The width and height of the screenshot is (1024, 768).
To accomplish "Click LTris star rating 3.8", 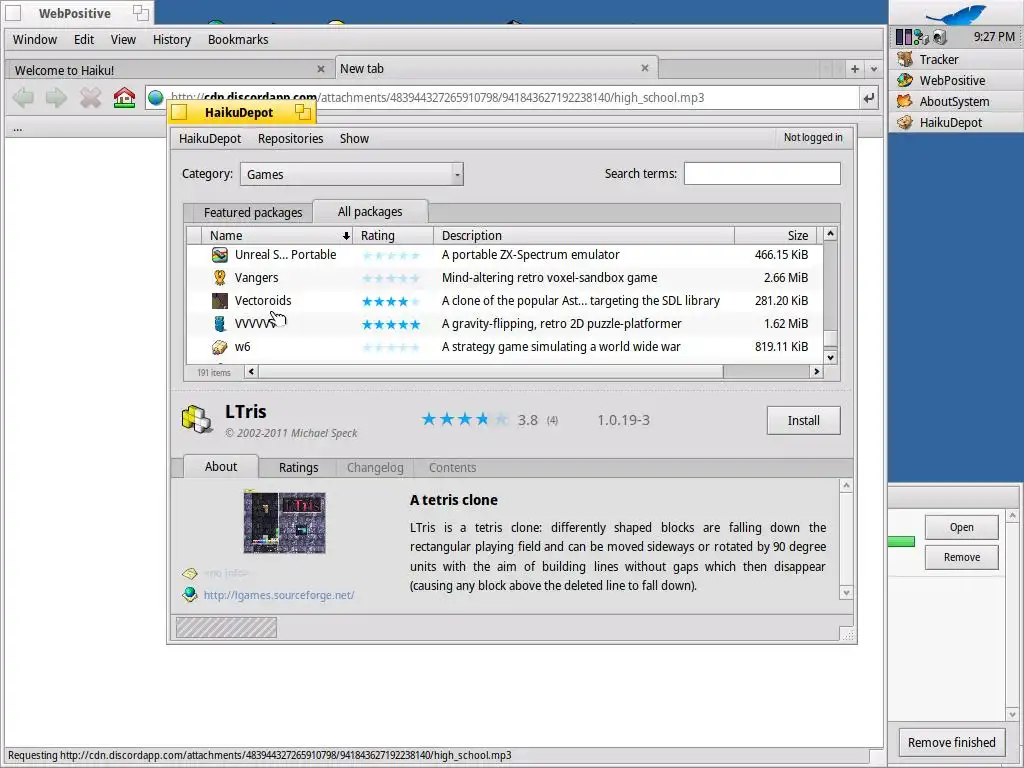I will point(464,419).
